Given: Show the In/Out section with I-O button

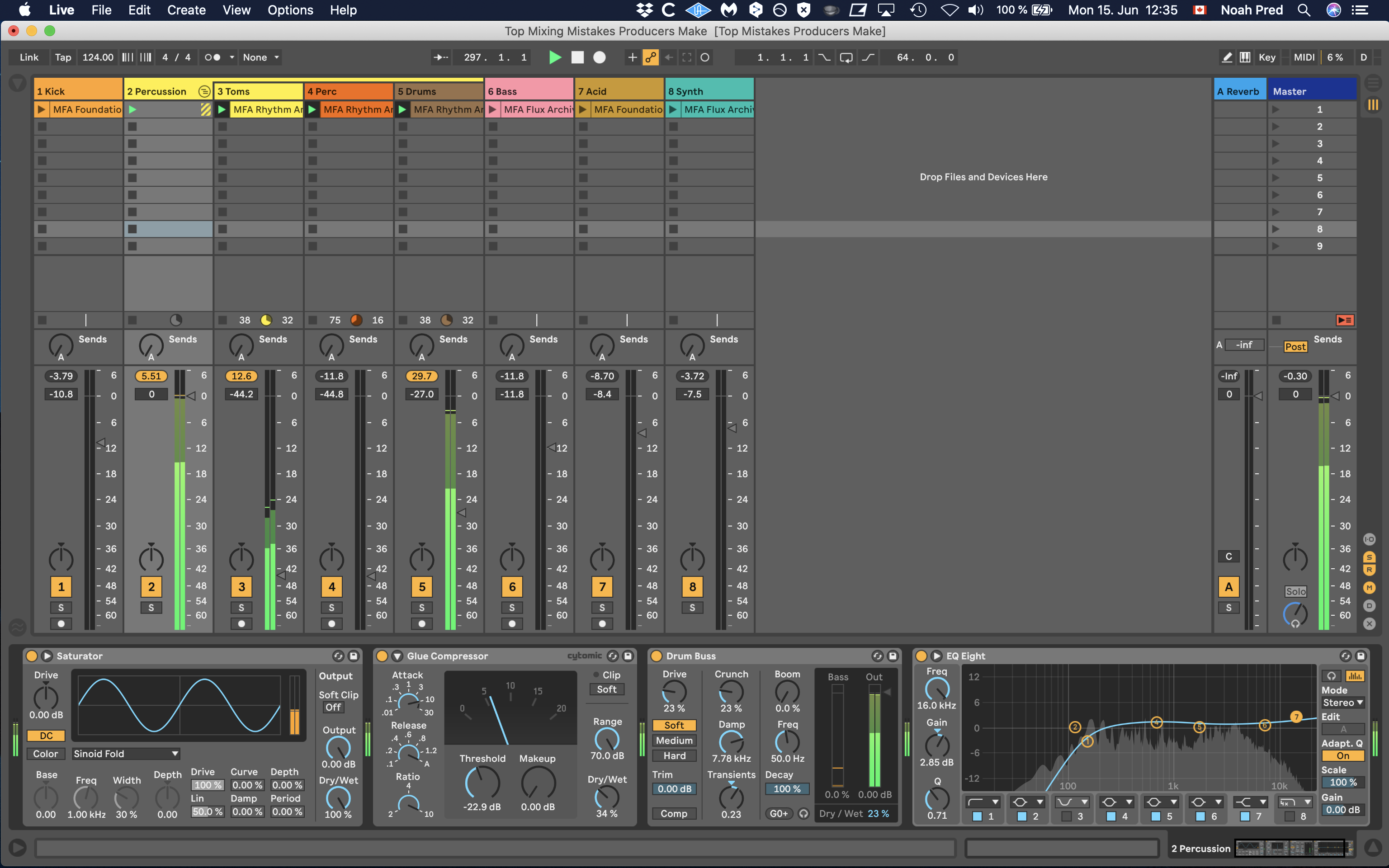Looking at the screenshot, I should pos(1370,539).
